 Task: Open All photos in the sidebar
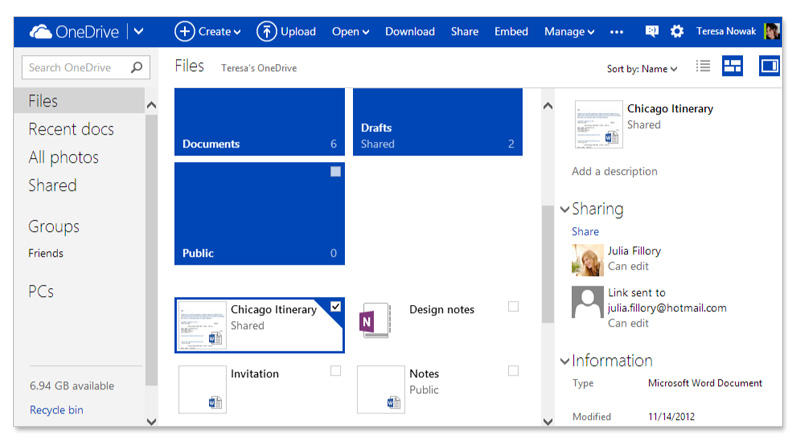click(63, 158)
